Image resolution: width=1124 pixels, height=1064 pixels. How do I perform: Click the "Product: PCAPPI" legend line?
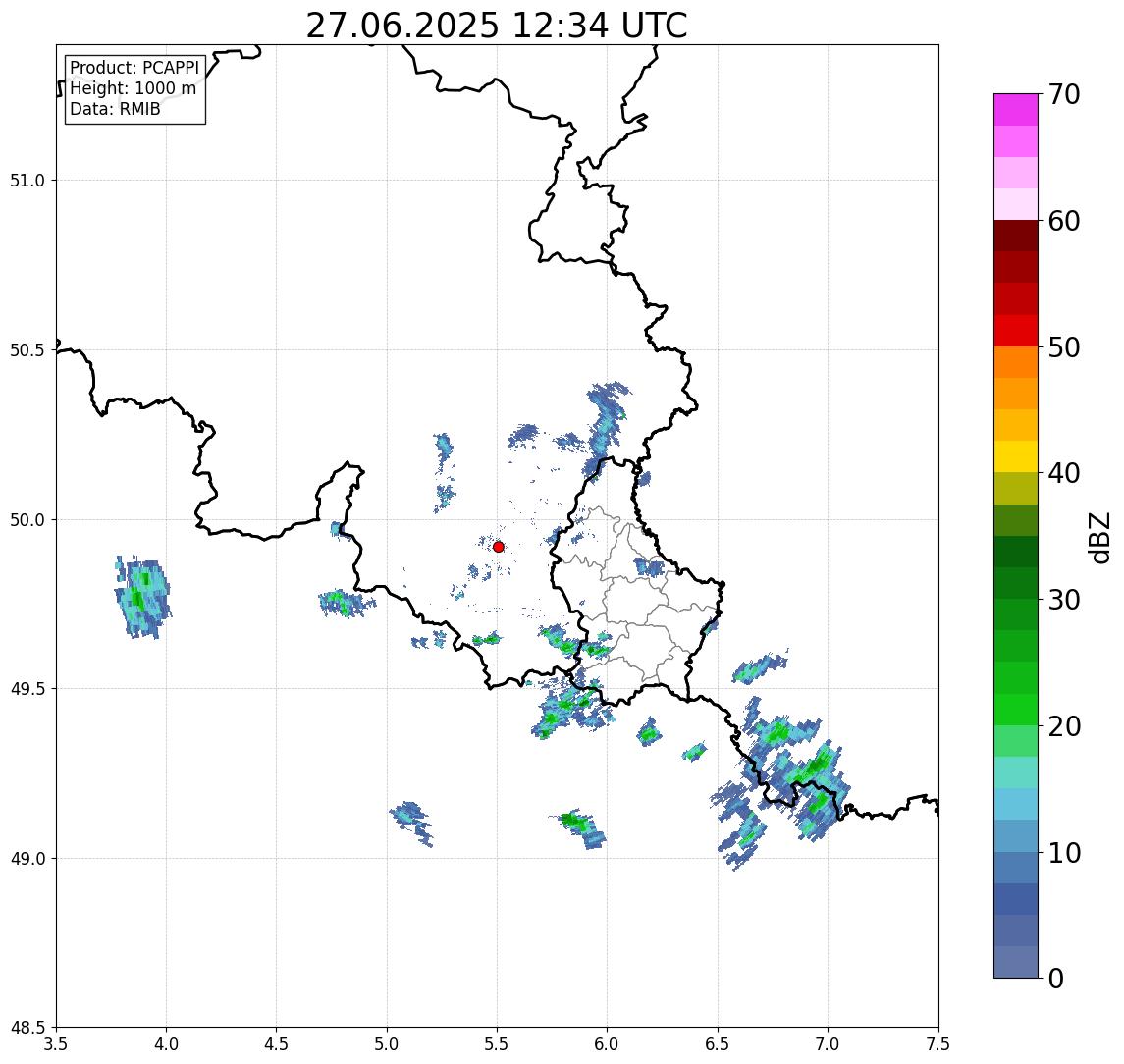coord(134,68)
